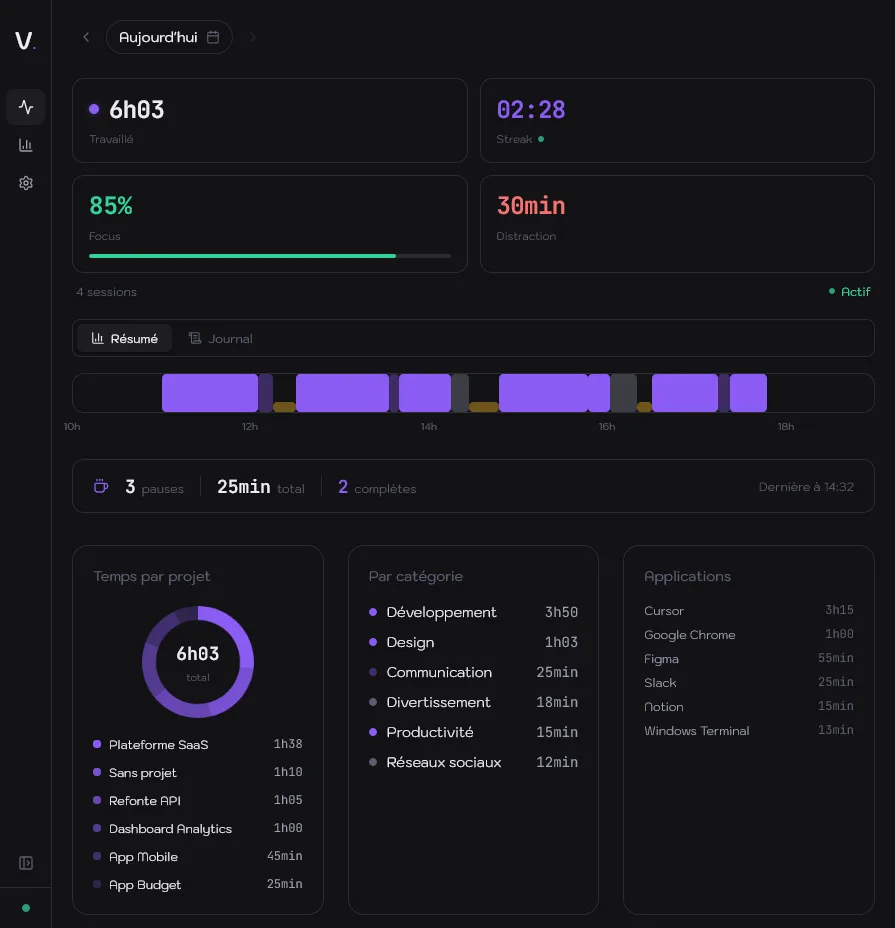
Task: Click the Focus progress bar
Action: pos(270,256)
